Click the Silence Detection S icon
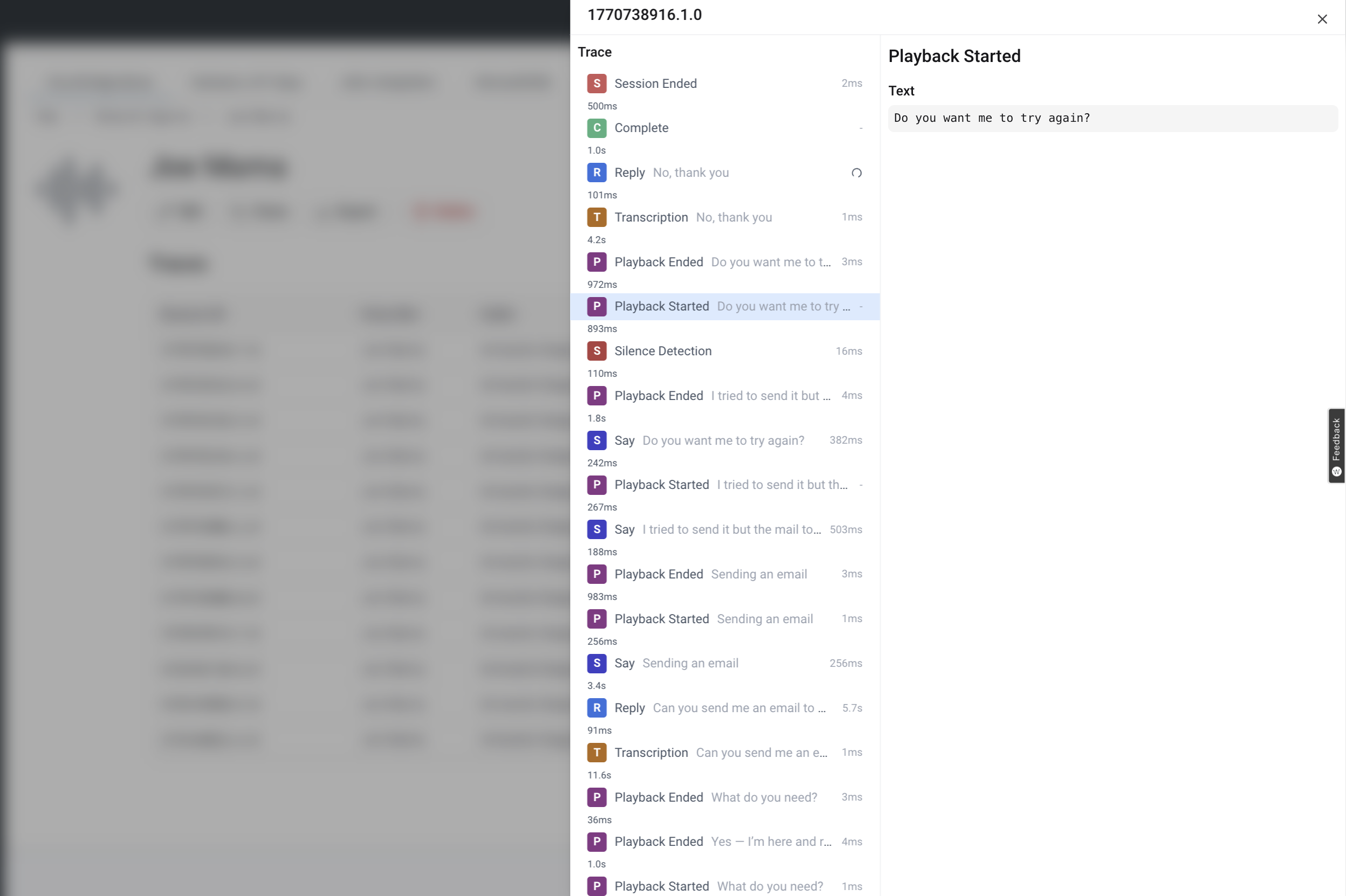Image resolution: width=1346 pixels, height=896 pixels. (x=597, y=351)
